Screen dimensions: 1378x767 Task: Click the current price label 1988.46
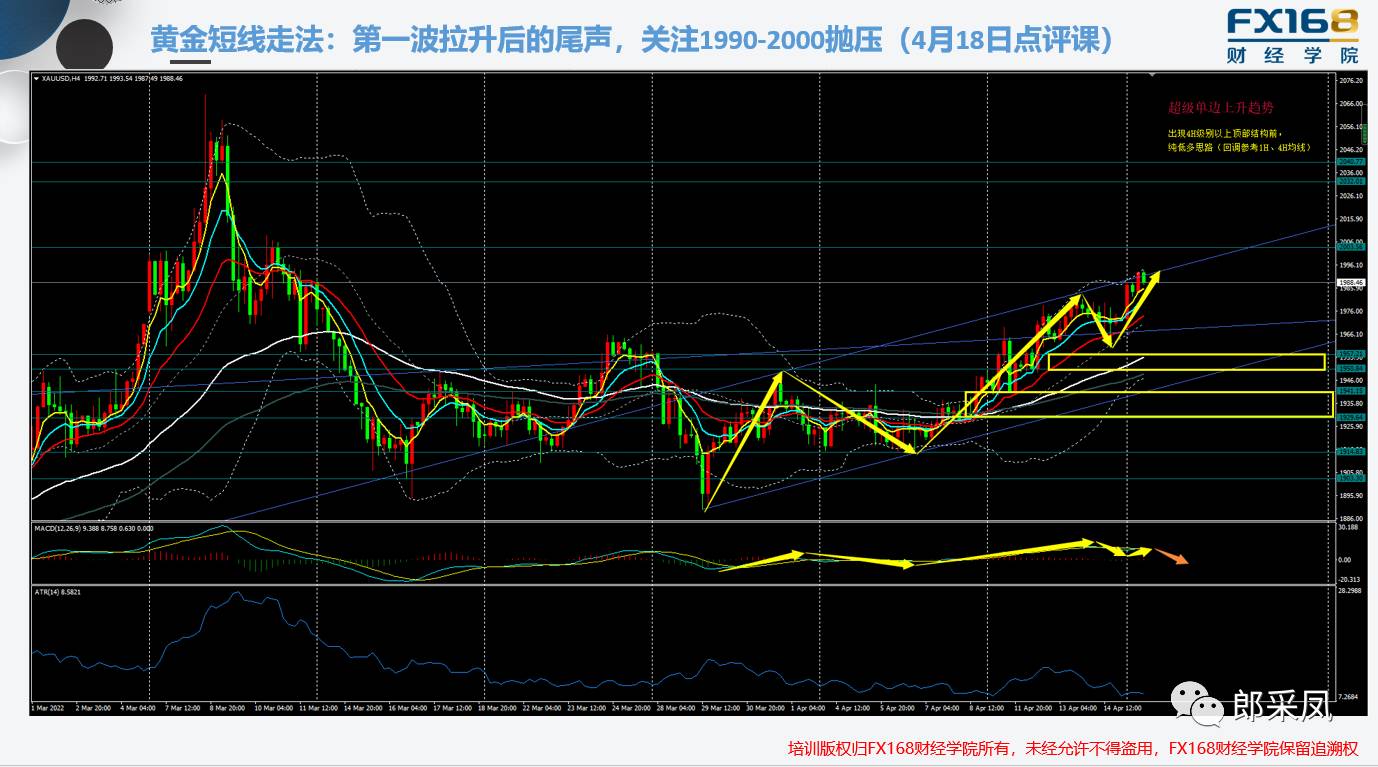(x=1350, y=283)
